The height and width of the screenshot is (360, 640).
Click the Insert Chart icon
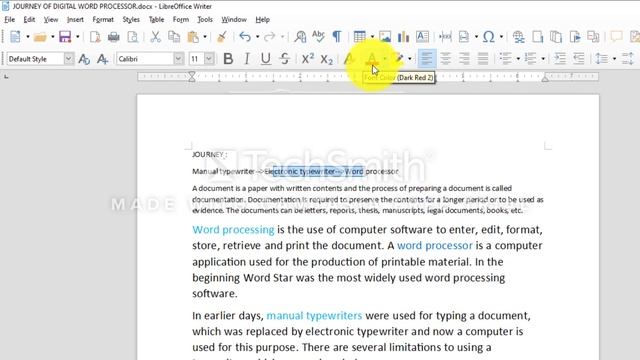[x=403, y=37]
